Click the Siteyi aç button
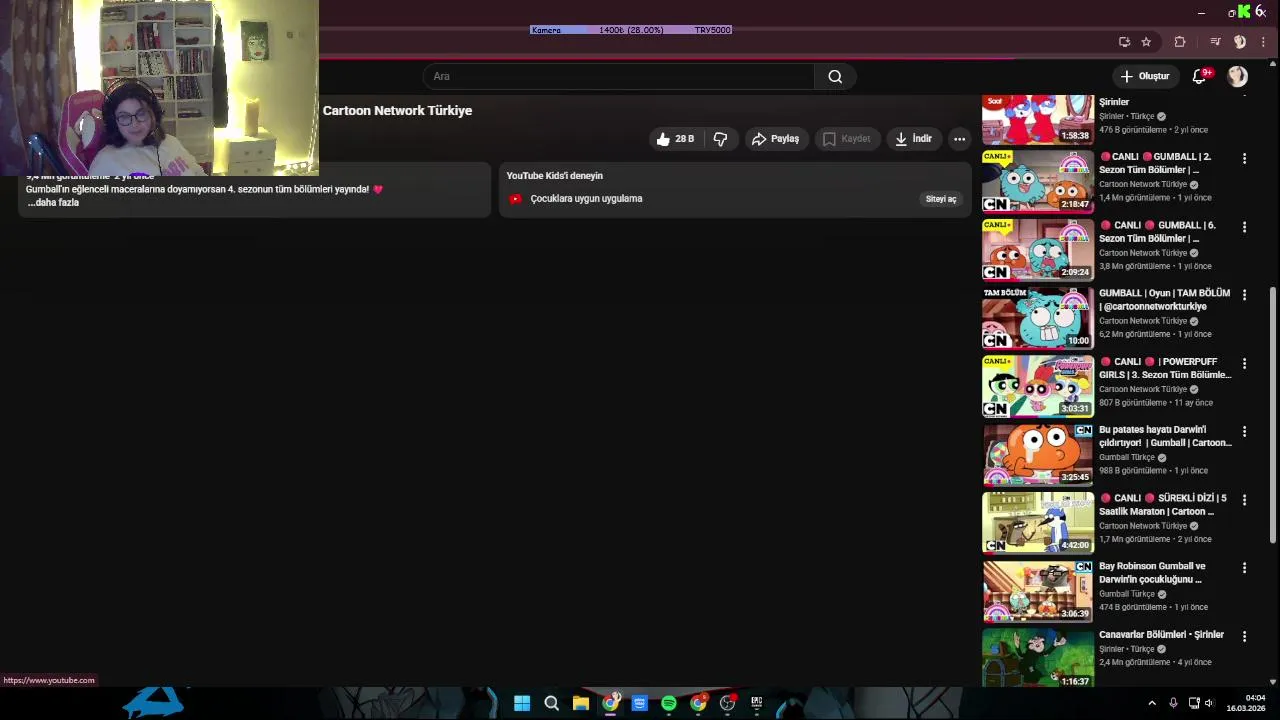This screenshot has height=720, width=1280. (x=940, y=199)
